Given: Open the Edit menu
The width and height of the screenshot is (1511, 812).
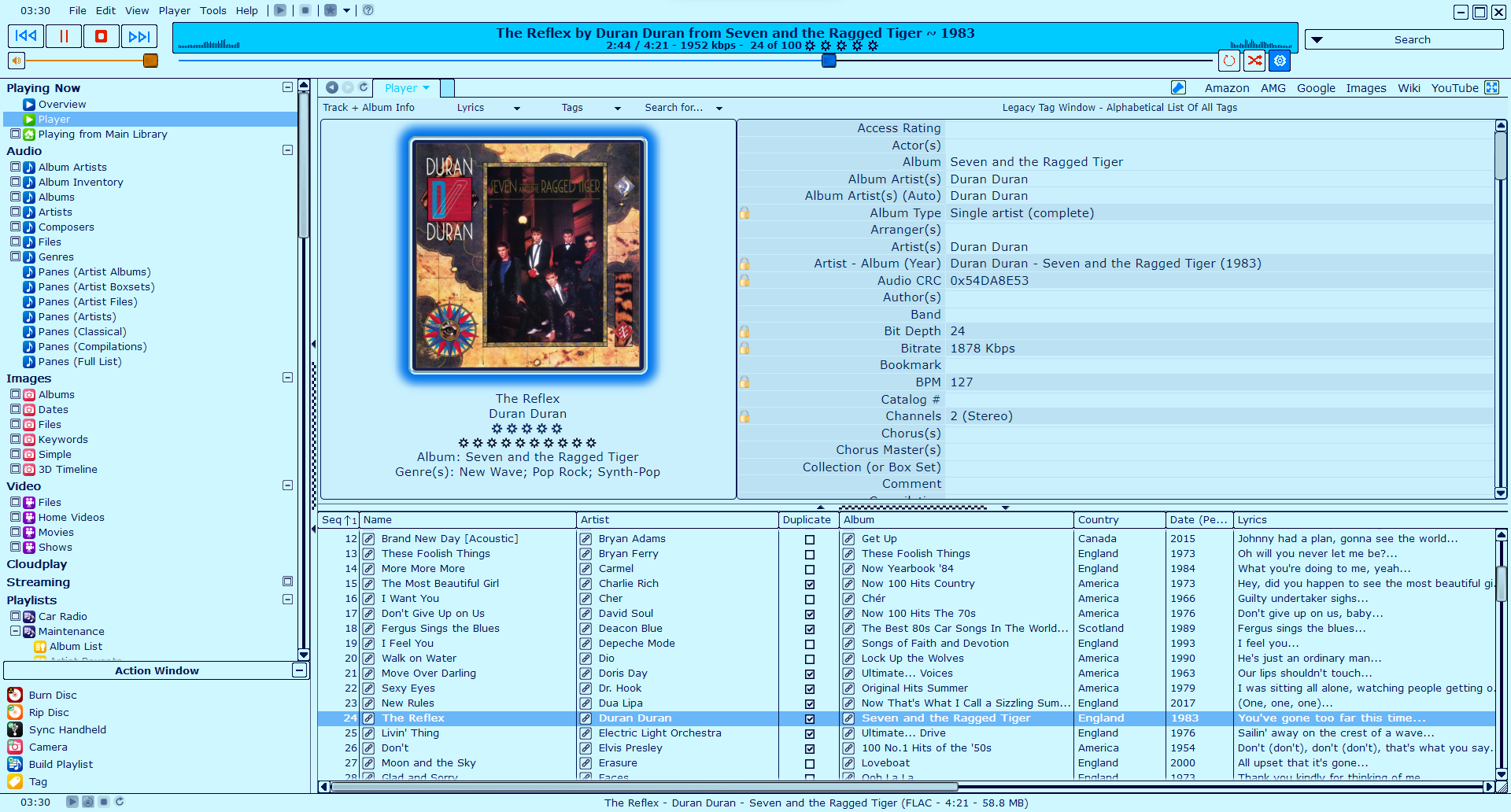Looking at the screenshot, I should point(105,10).
